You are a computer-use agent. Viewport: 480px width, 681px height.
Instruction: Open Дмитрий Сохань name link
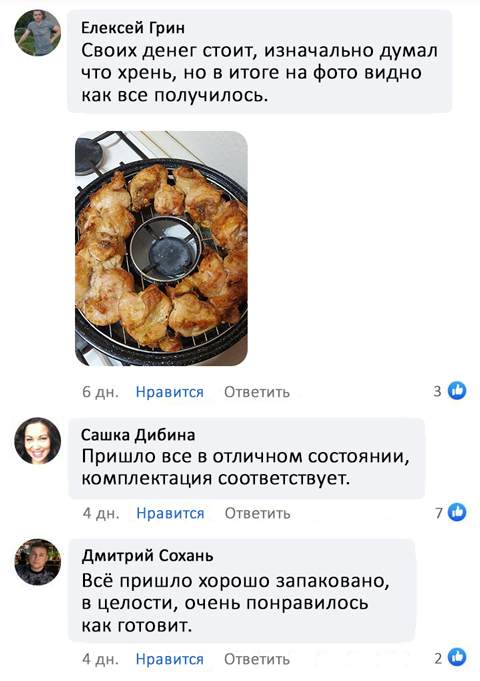147,556
